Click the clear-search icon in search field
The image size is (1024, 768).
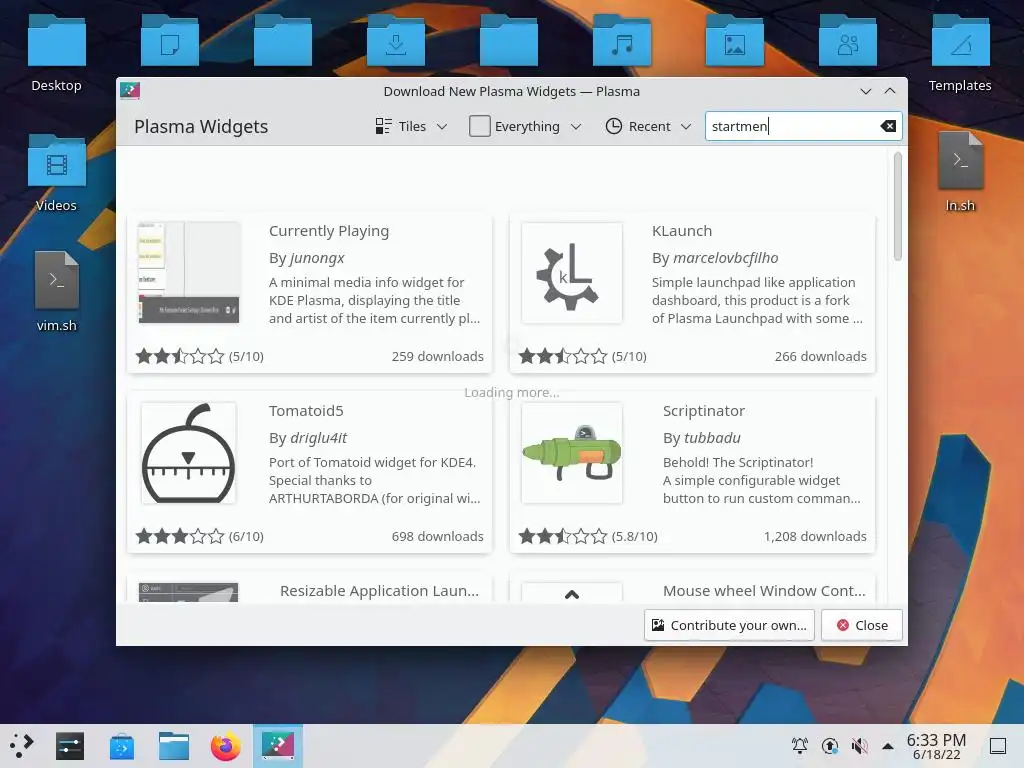(888, 126)
